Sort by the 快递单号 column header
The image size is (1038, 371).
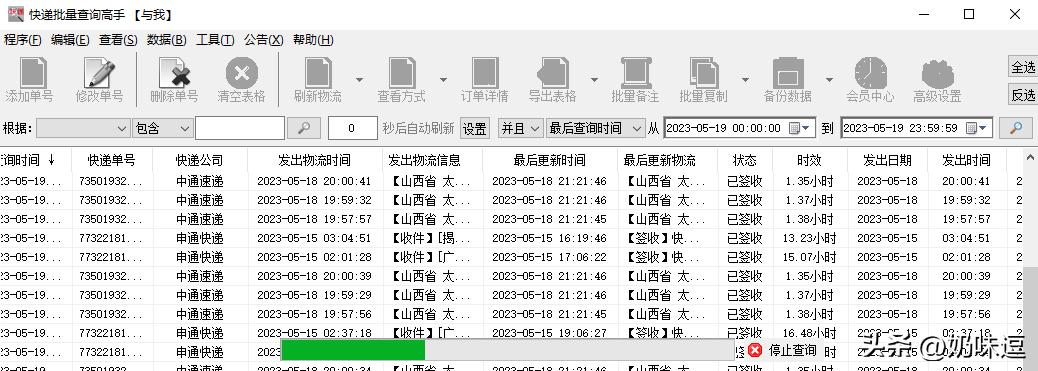[x=112, y=160]
